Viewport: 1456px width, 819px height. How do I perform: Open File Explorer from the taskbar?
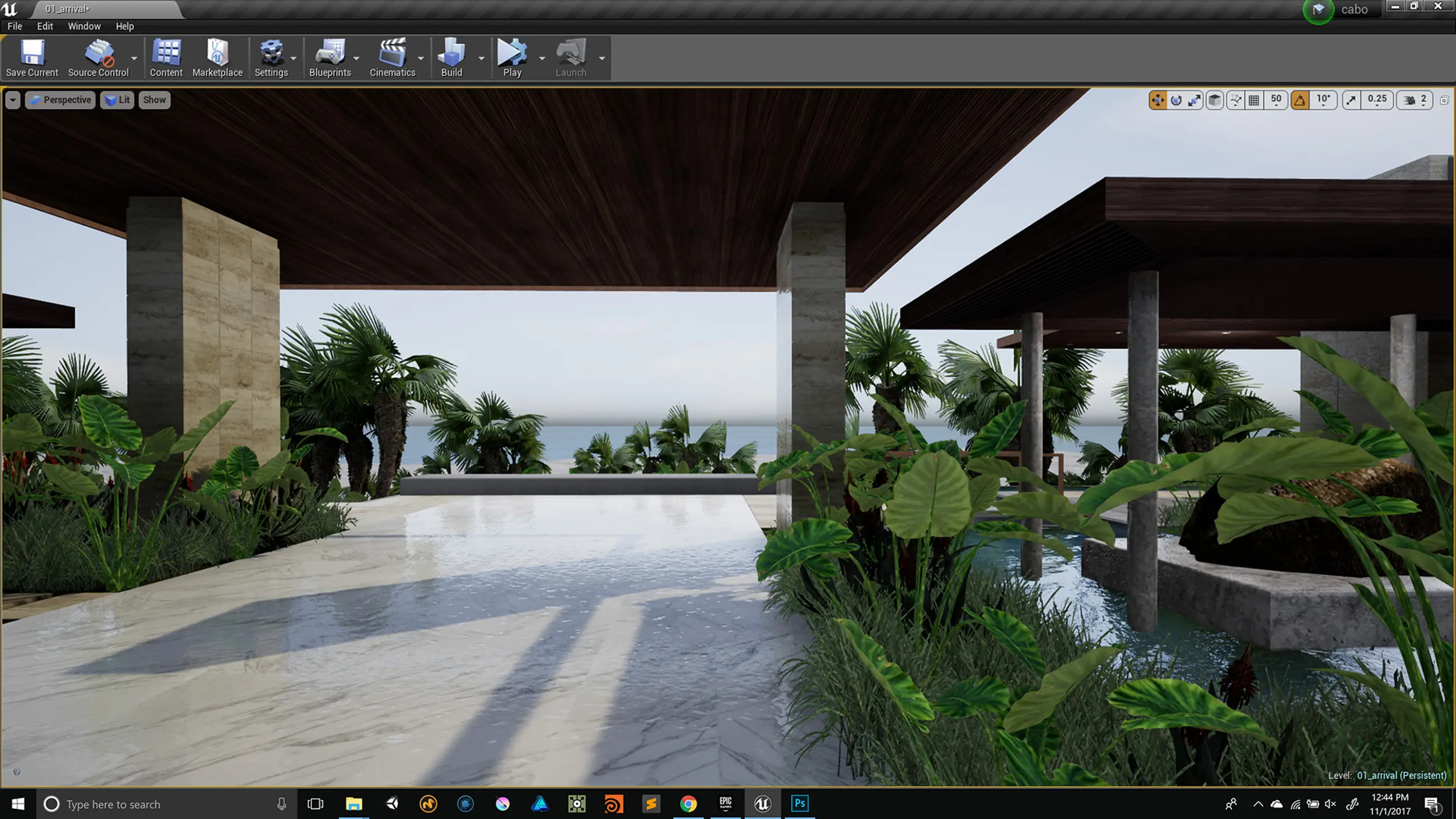pyautogui.click(x=354, y=803)
